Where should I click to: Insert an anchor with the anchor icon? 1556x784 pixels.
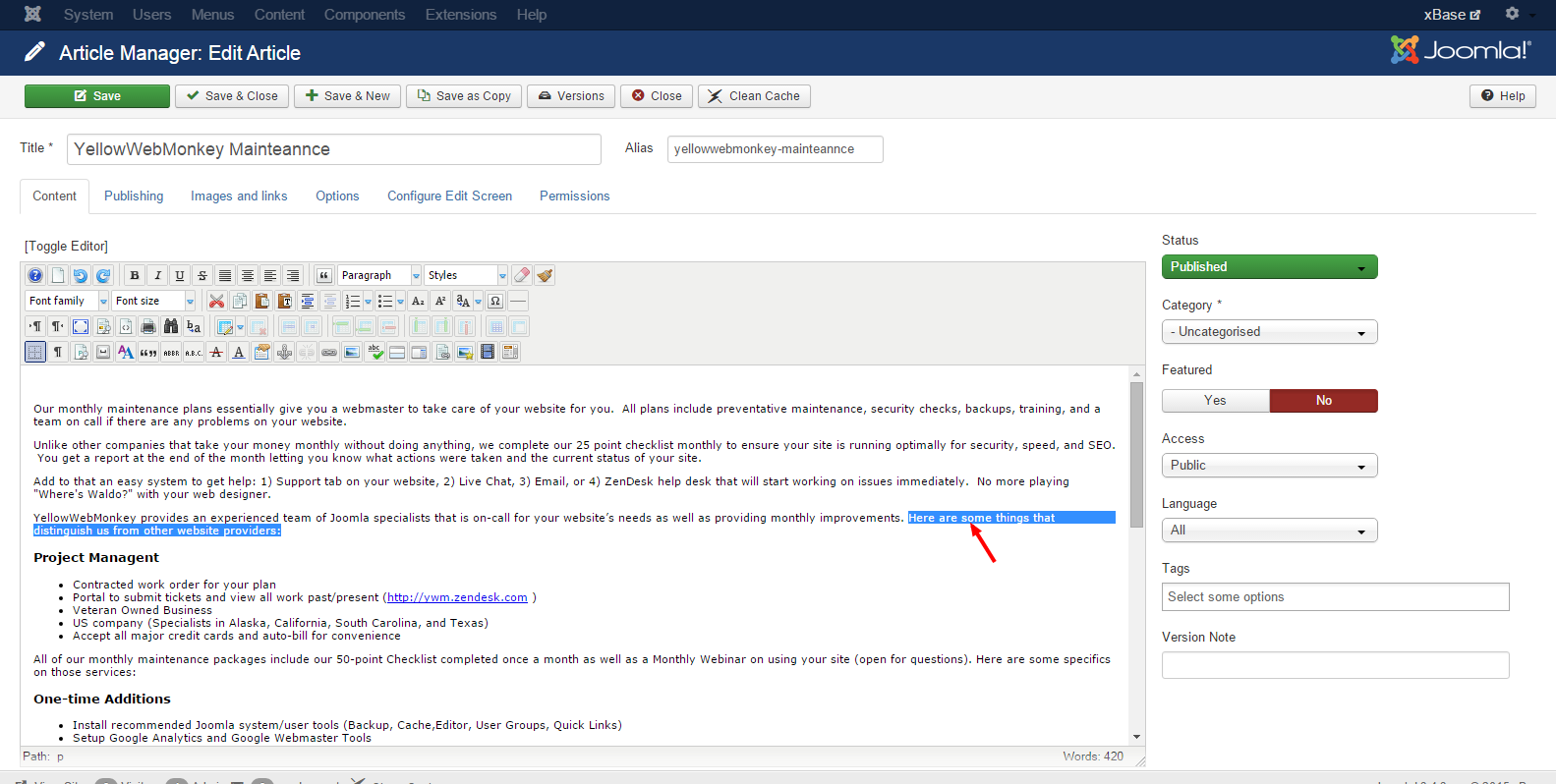coord(284,352)
